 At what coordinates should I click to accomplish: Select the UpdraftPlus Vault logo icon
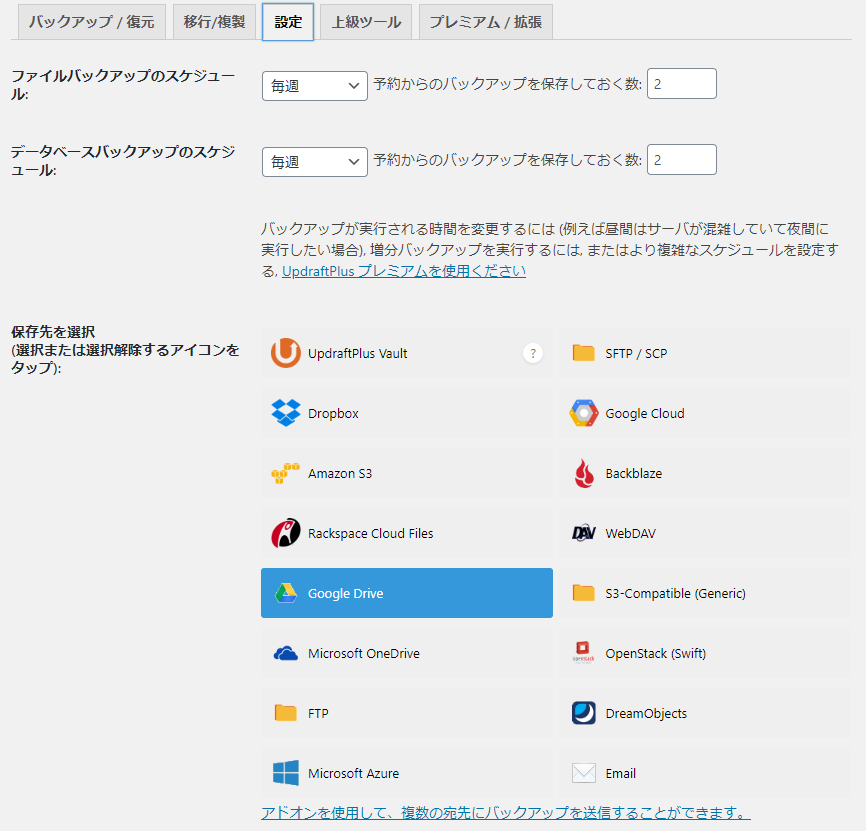[x=286, y=353]
